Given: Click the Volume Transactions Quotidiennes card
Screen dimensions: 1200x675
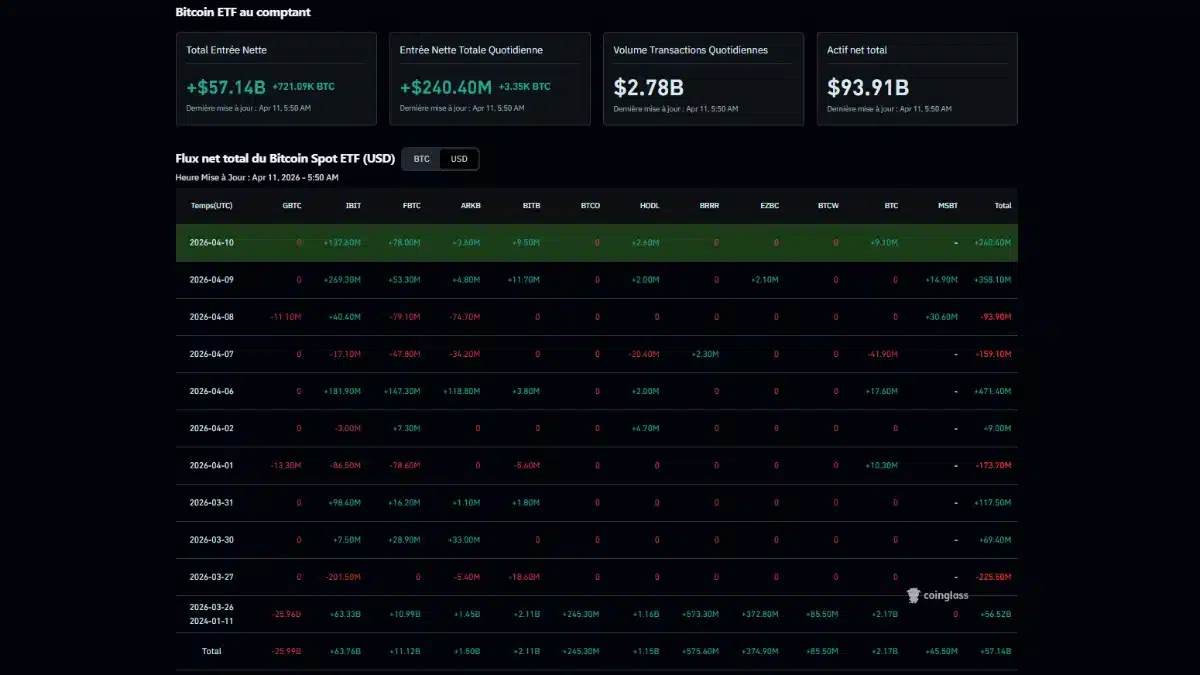Looking at the screenshot, I should click(703, 78).
